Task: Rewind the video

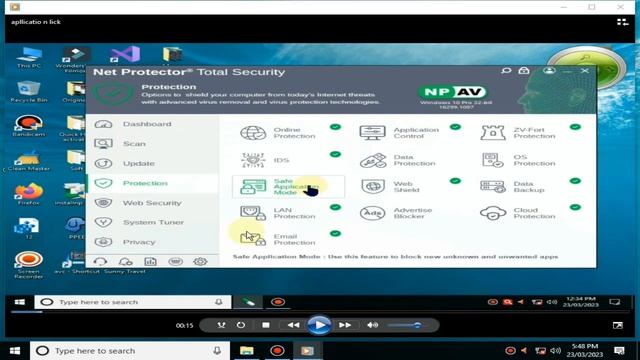Action: [293, 325]
